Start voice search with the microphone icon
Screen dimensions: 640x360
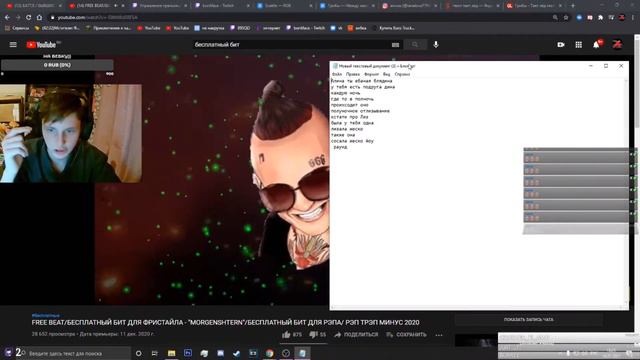(436, 44)
